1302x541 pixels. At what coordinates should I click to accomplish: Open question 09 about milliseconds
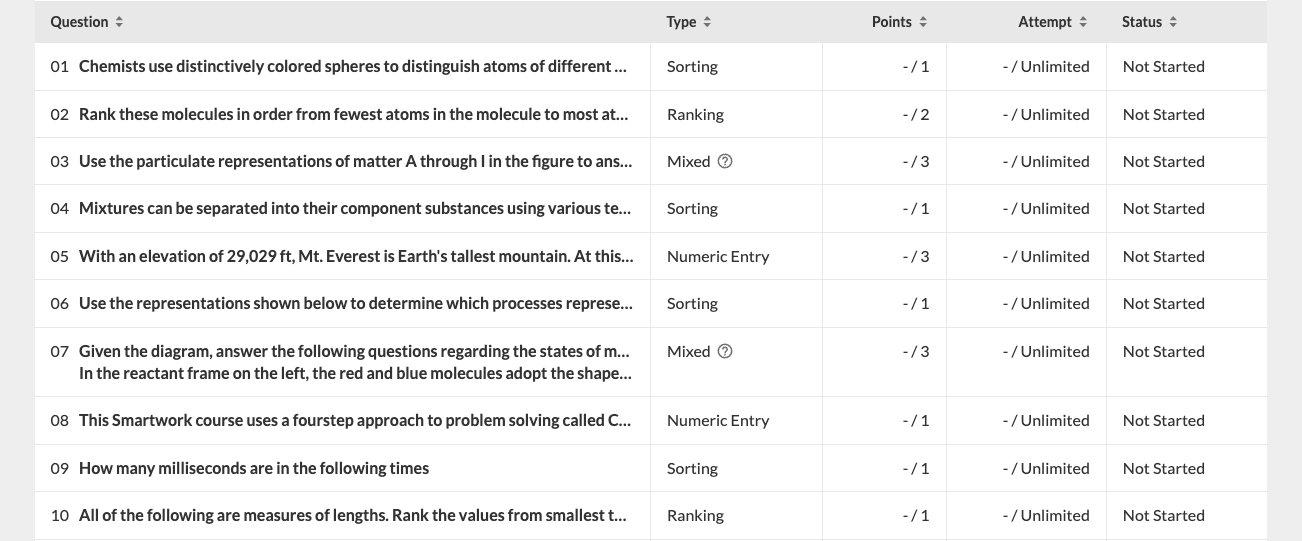point(254,469)
